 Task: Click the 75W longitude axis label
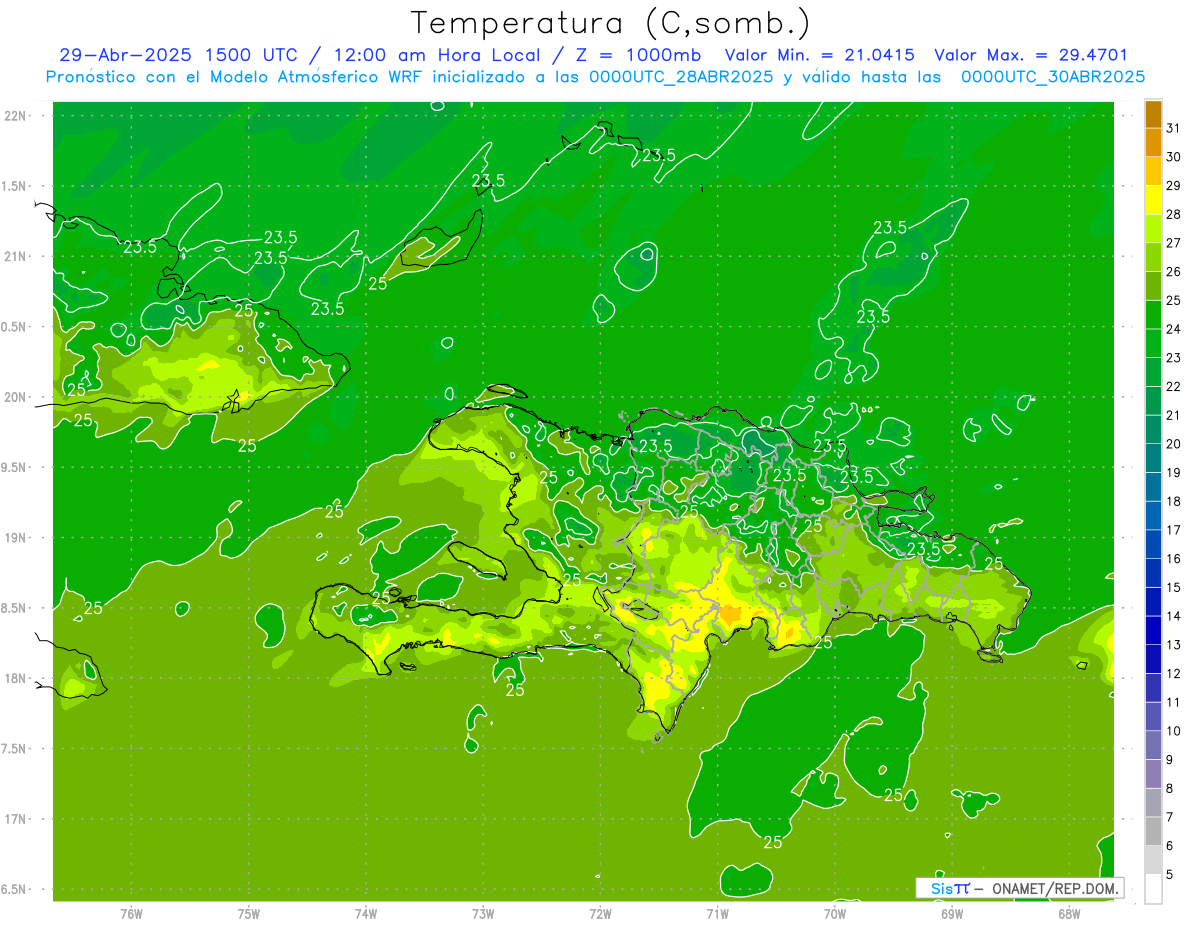point(249,913)
